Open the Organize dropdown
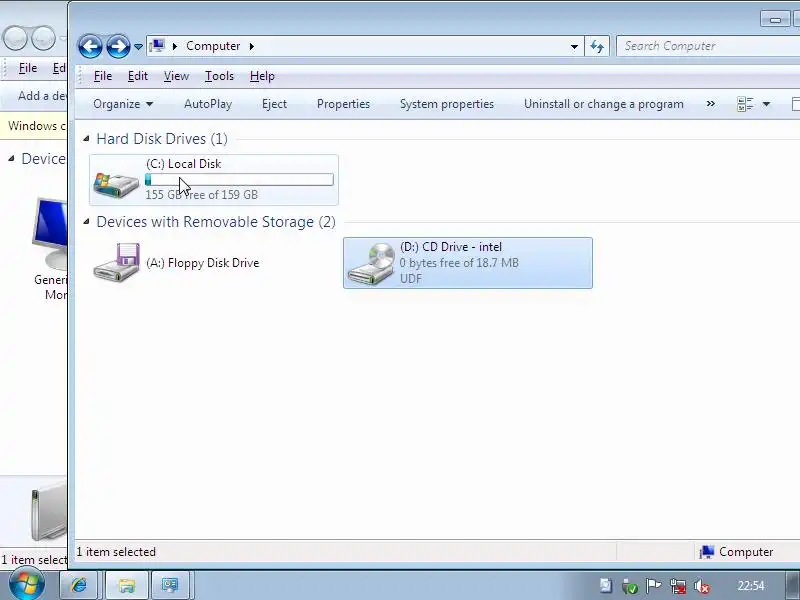The height and width of the screenshot is (600, 800). click(123, 104)
